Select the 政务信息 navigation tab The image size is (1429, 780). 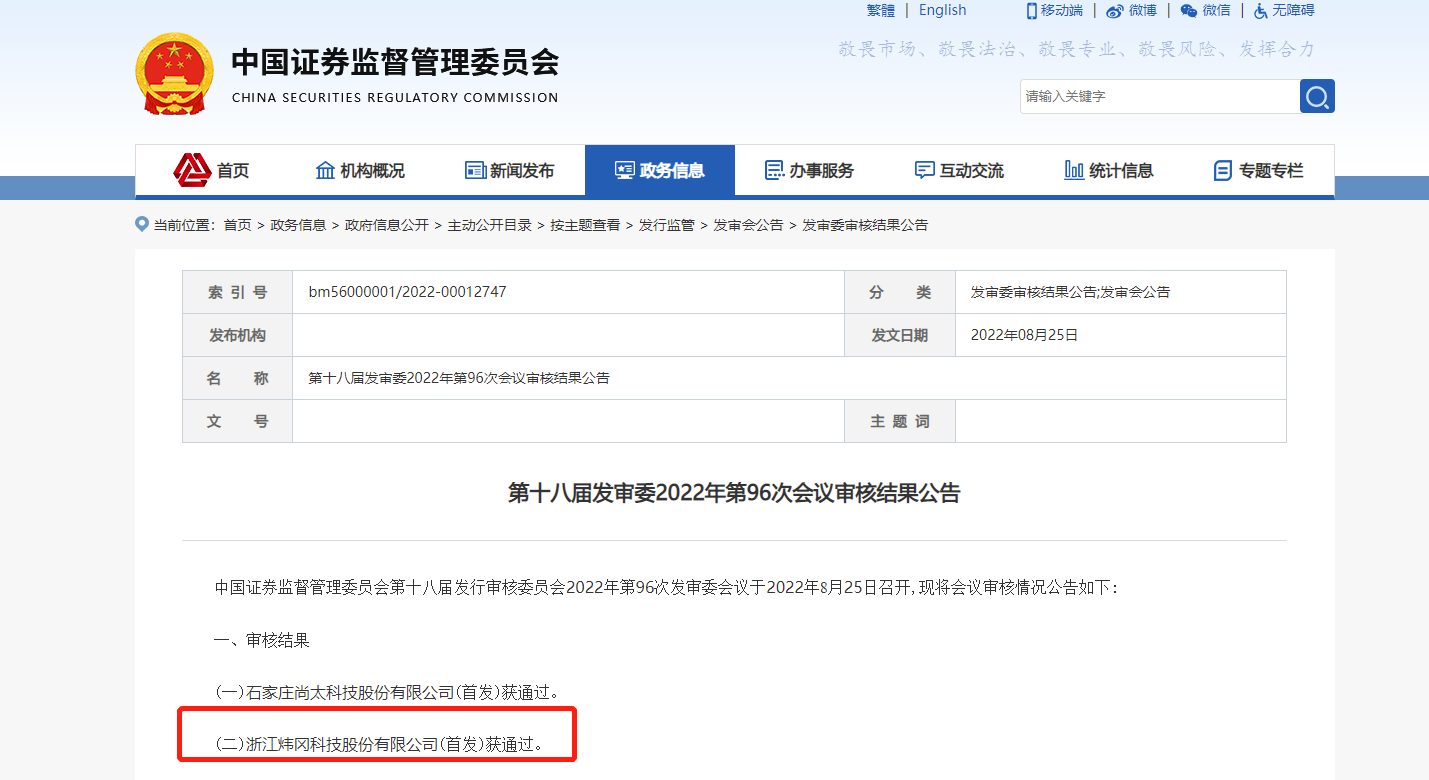[660, 170]
